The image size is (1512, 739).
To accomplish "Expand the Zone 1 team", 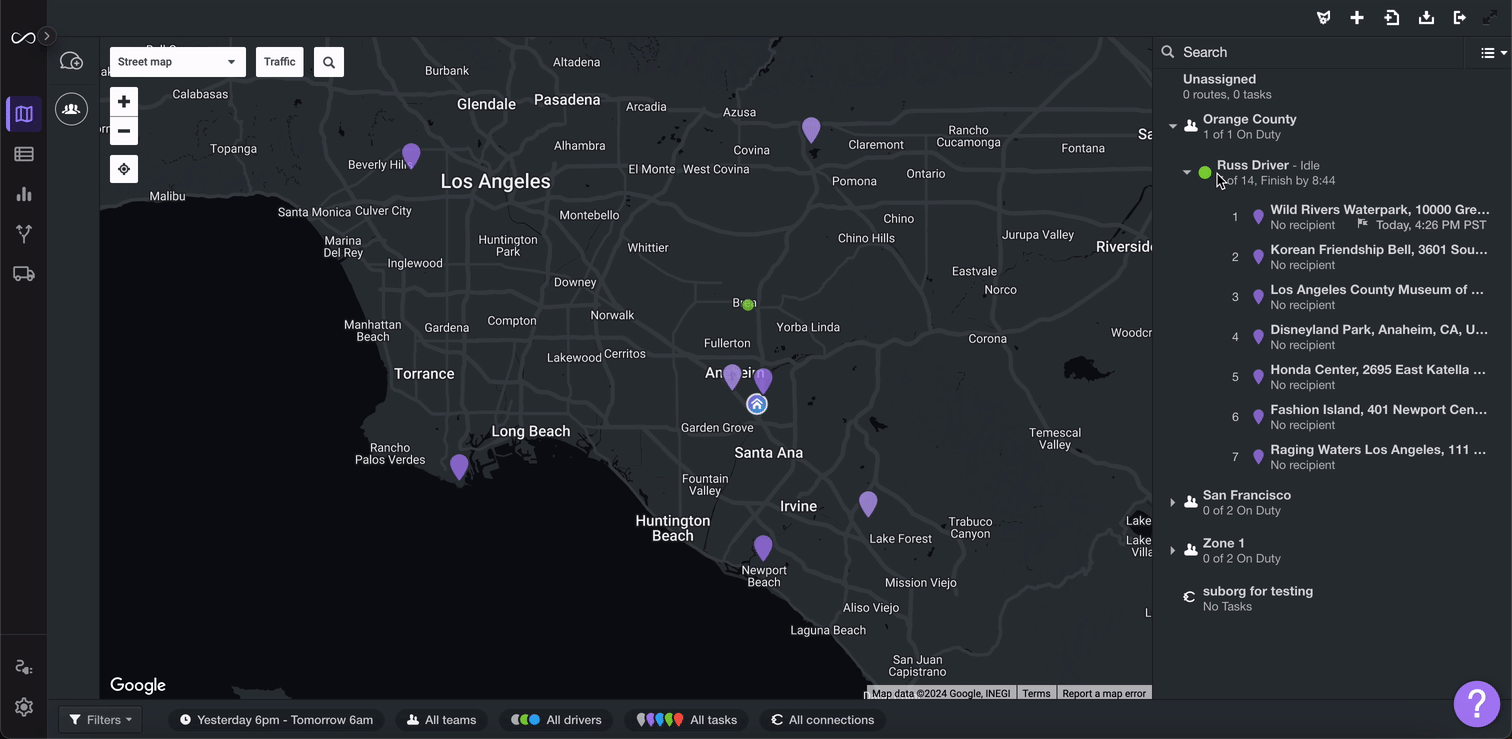I will tap(1173, 550).
